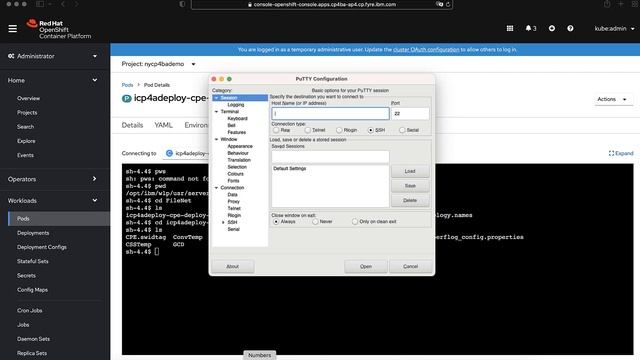This screenshot has width=640, height=360.
Task: Click the Save session button
Action: [410, 186]
